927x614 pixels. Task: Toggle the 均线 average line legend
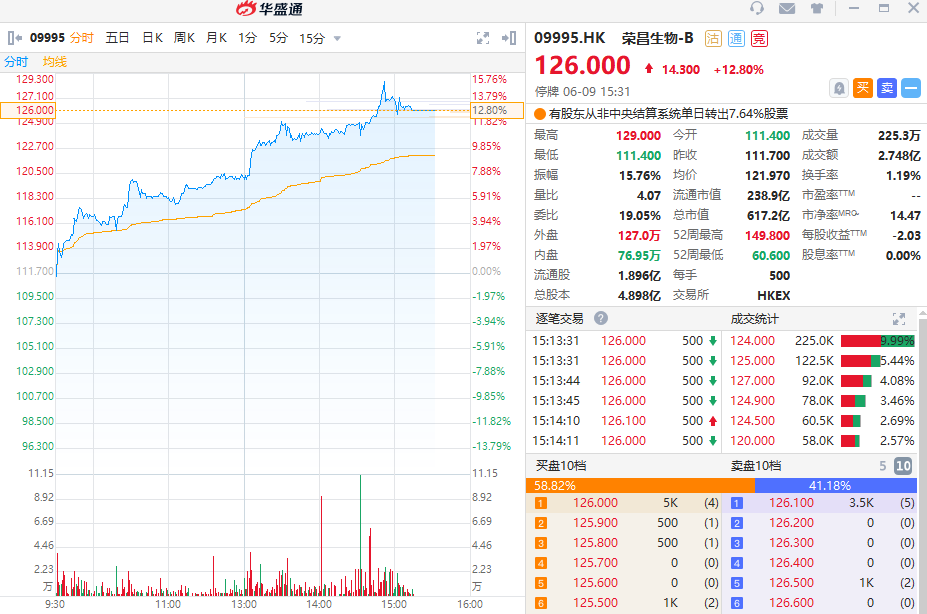(x=55, y=62)
